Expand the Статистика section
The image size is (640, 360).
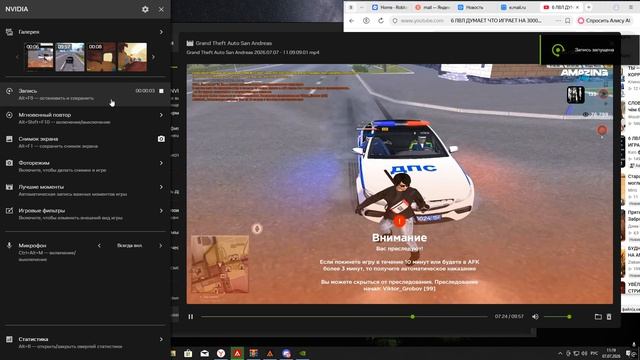point(161,339)
